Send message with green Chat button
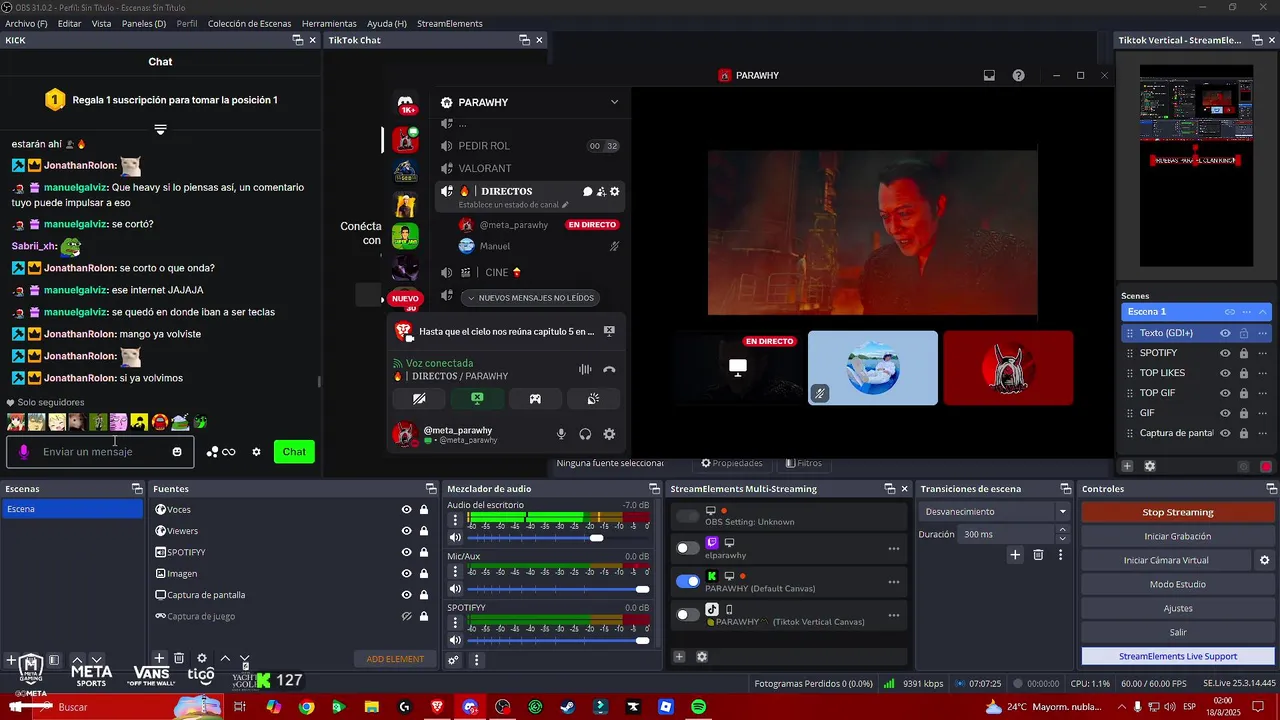The height and width of the screenshot is (720, 1280). [x=294, y=452]
